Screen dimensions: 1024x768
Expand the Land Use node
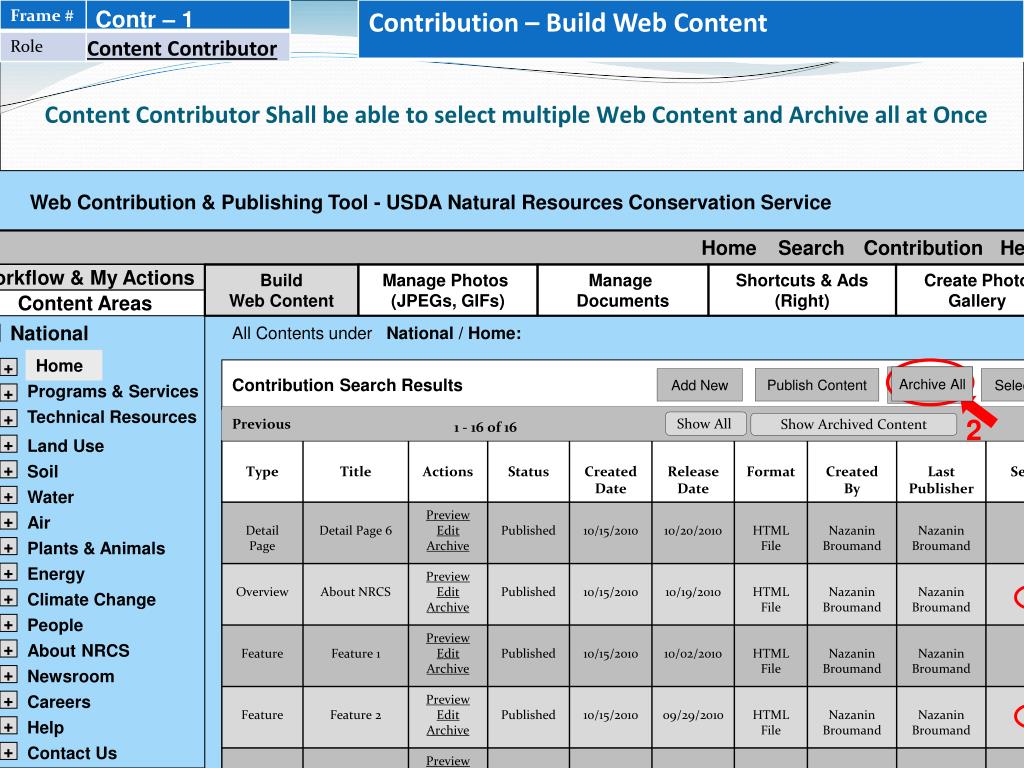pos(8,445)
